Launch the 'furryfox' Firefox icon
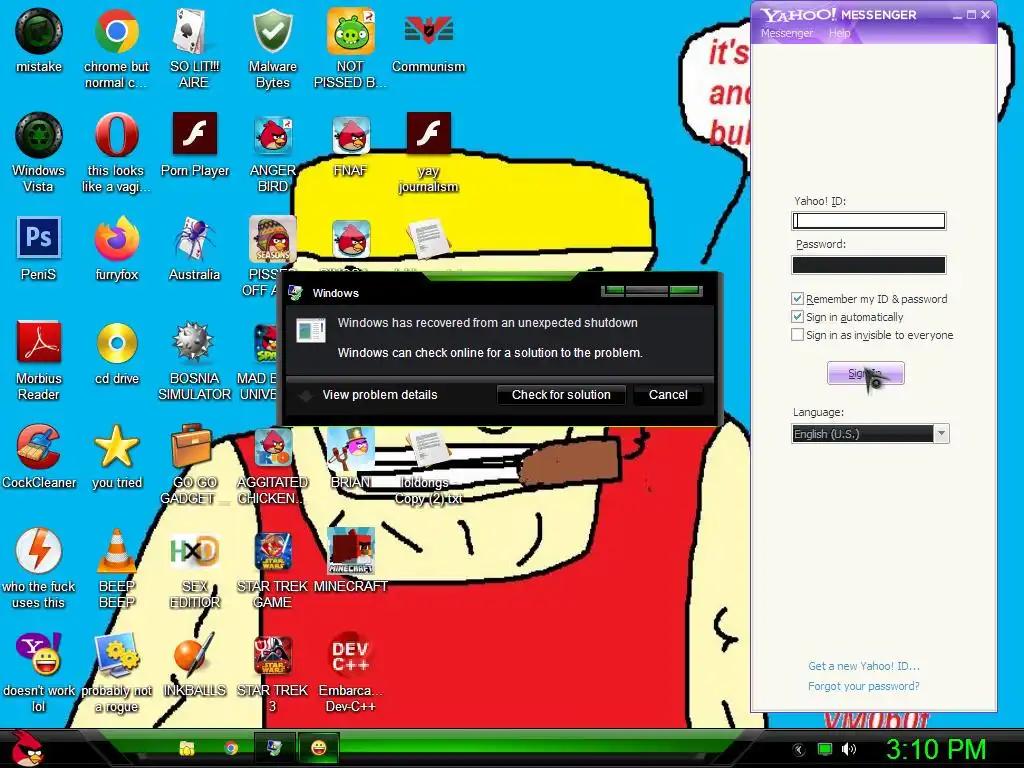Image resolution: width=1024 pixels, height=768 pixels. [116, 239]
